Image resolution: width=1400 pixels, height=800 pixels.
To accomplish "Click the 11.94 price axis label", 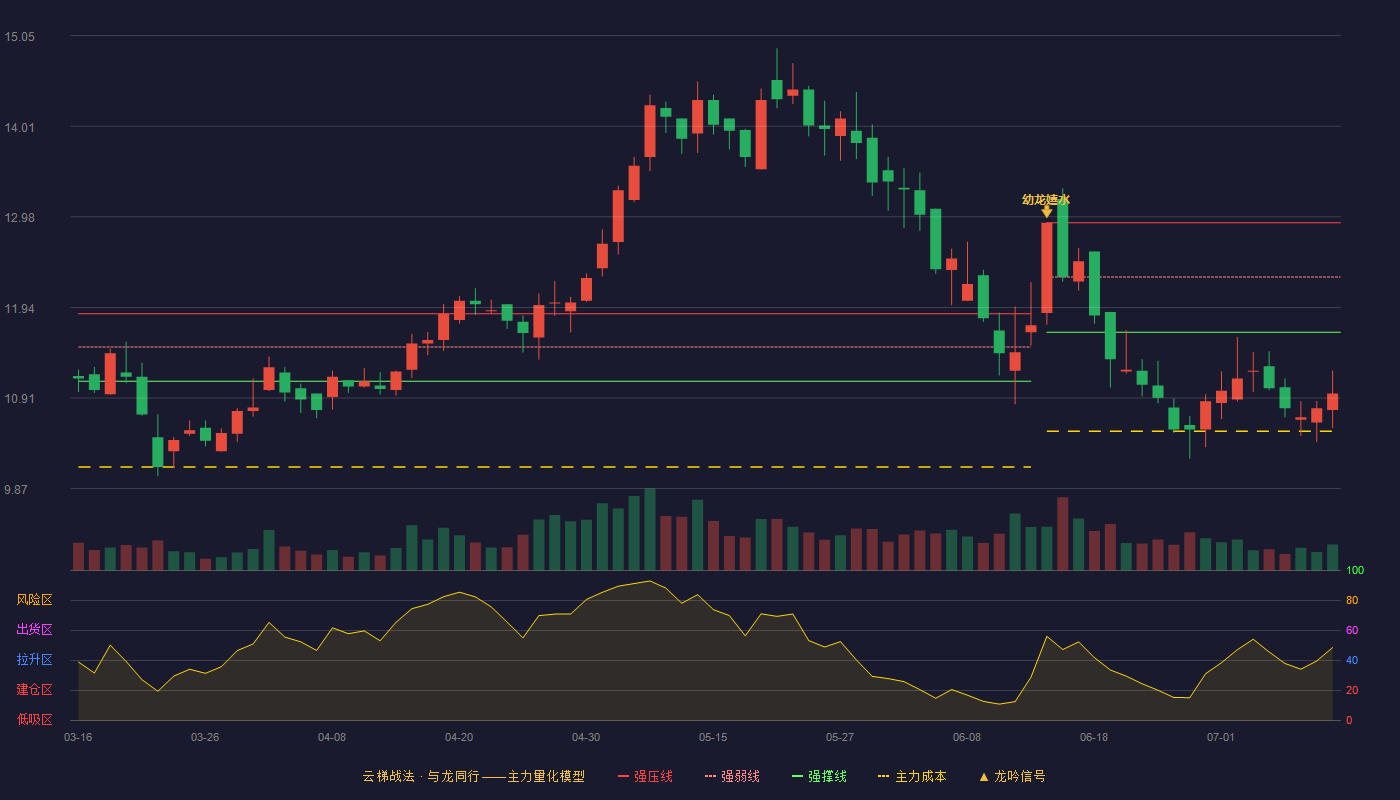I will [x=19, y=309].
